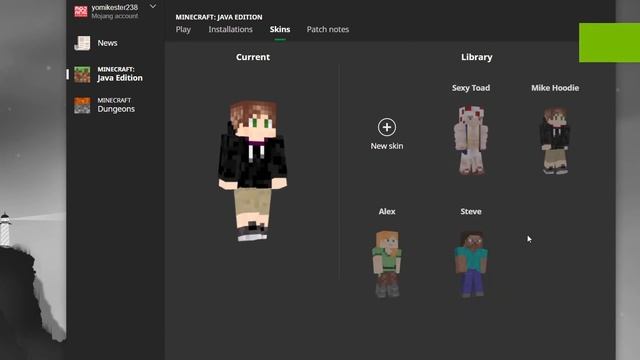
Task: Switch to the Play tab
Action: (x=183, y=29)
